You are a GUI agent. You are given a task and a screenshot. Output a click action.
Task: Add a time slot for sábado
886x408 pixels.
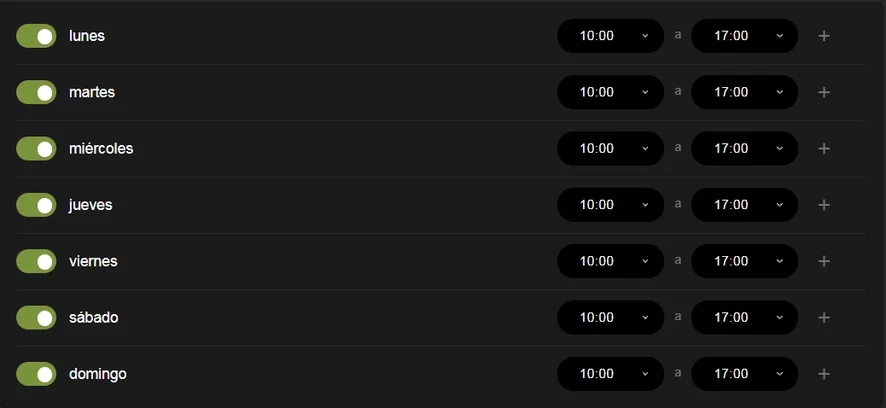click(x=824, y=317)
